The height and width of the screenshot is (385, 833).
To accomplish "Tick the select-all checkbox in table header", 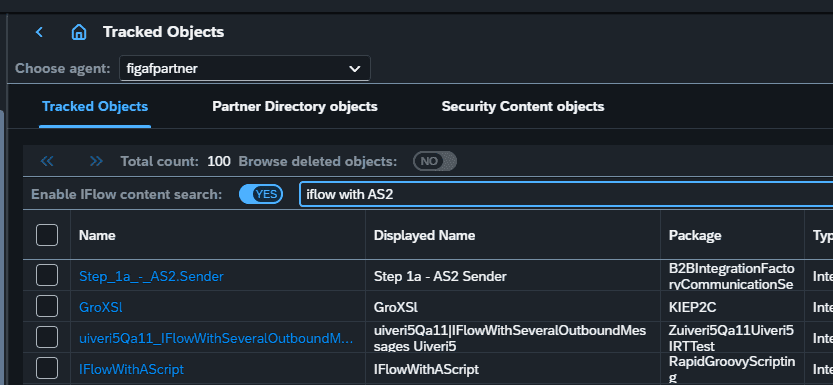I will point(47,235).
